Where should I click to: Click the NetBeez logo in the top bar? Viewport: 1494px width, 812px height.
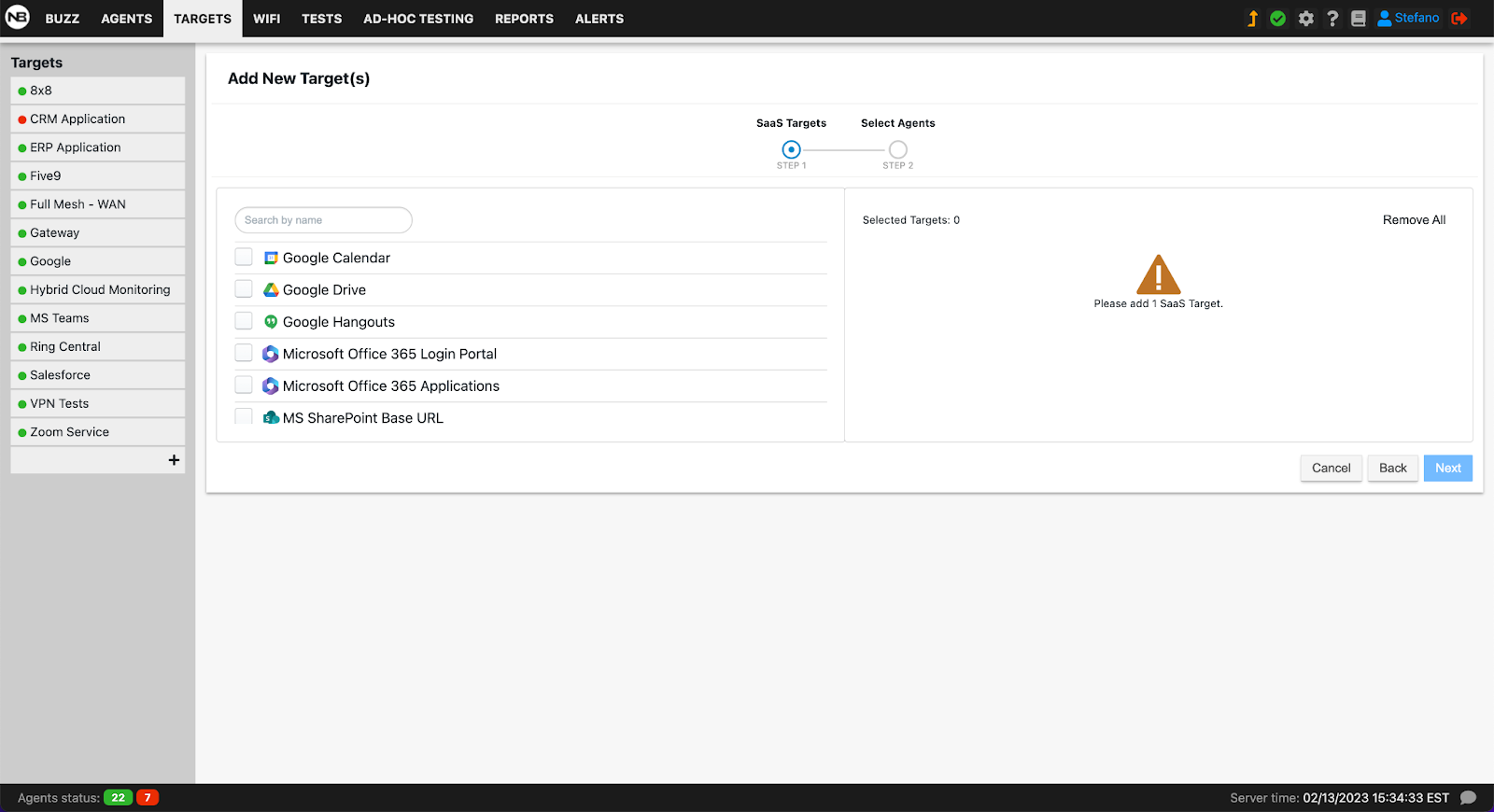18,18
